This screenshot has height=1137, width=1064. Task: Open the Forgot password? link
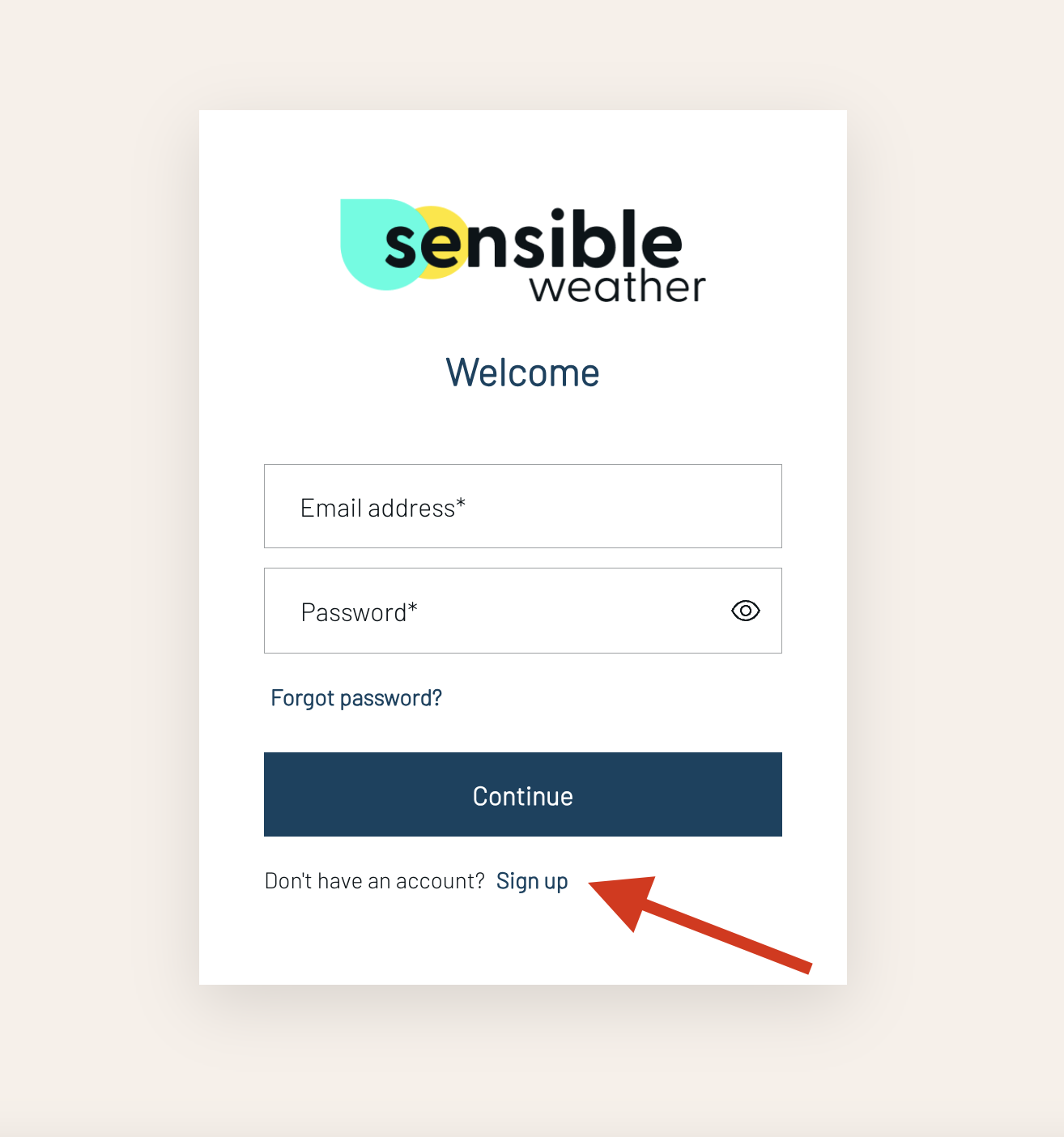[x=356, y=698]
